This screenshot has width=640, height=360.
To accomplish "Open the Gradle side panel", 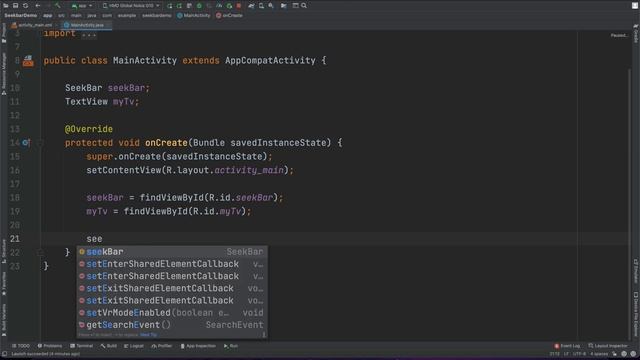I will [636, 33].
